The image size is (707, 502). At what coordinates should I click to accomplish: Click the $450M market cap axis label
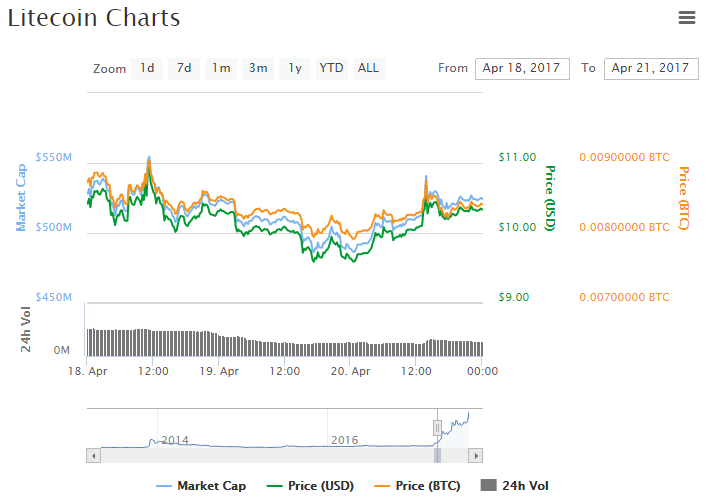point(54,297)
